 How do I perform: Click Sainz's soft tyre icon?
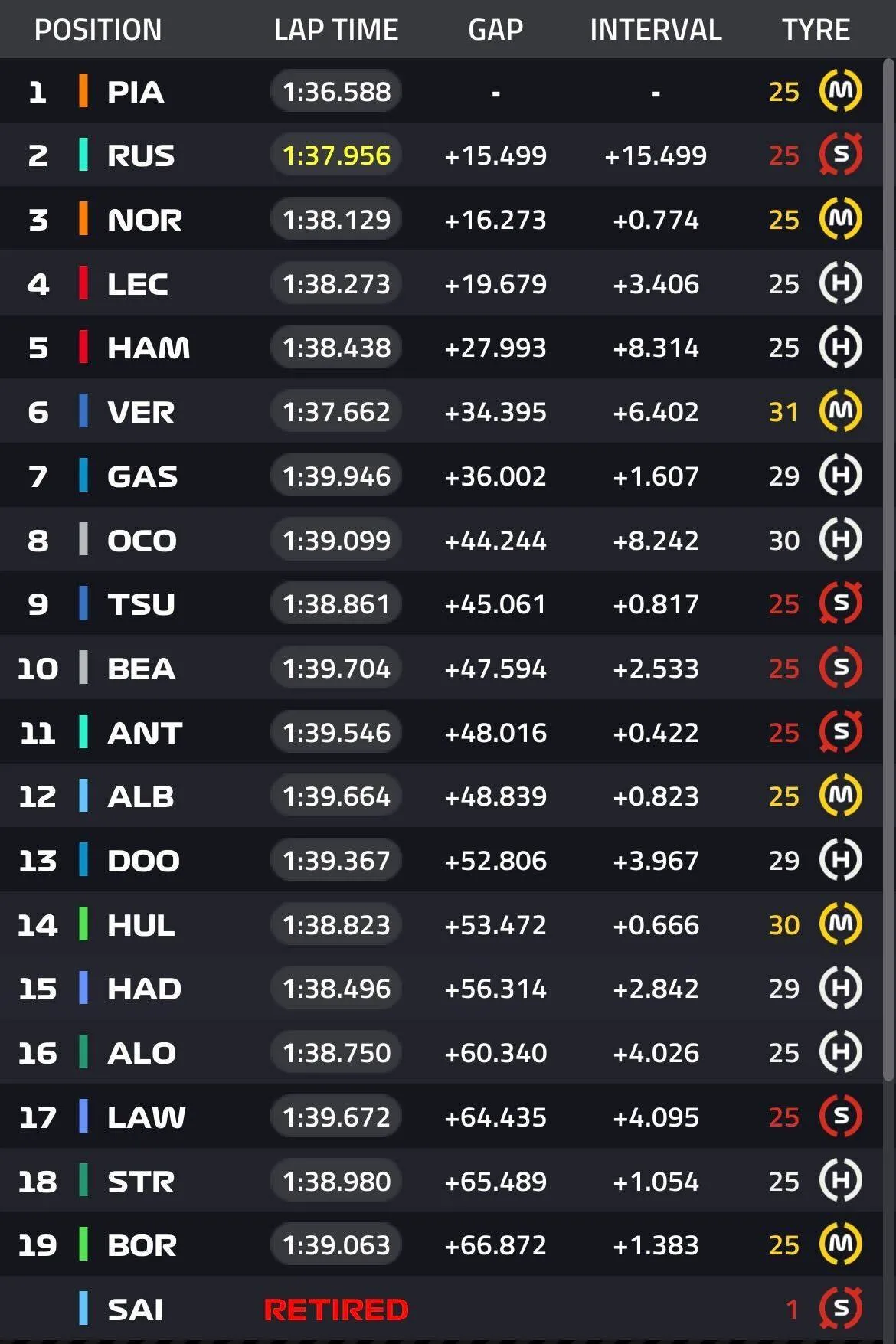pos(841,1309)
